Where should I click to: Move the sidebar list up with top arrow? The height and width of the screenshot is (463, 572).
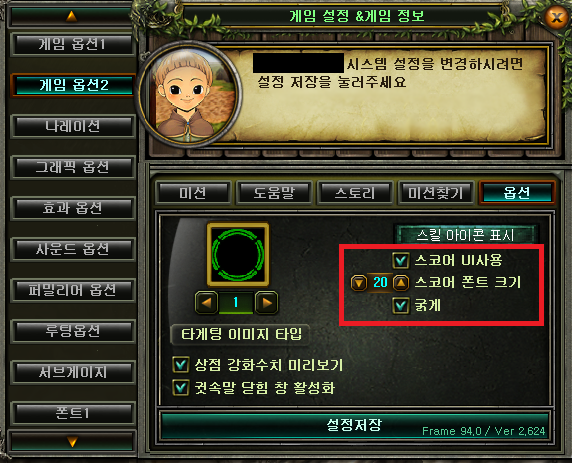(72, 16)
